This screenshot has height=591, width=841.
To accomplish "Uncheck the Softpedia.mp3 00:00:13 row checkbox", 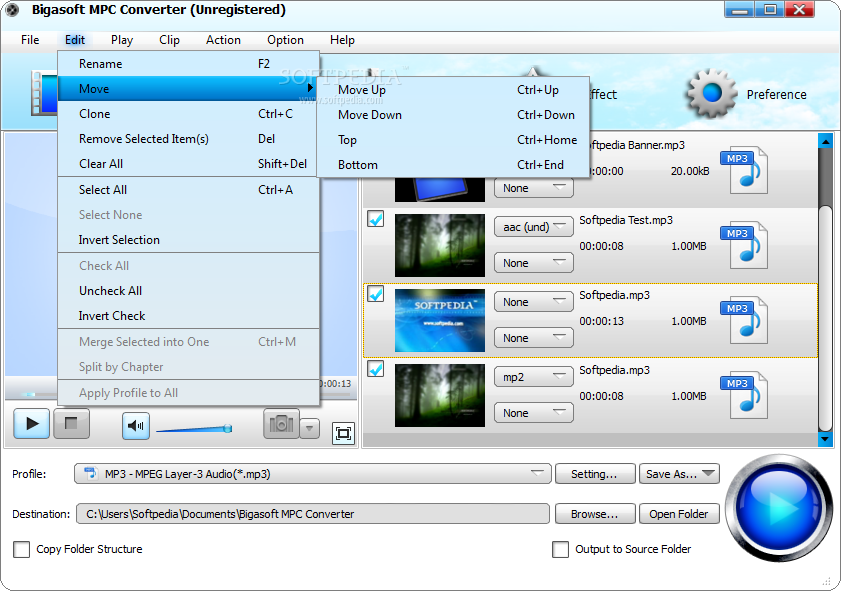I will [x=375, y=294].
